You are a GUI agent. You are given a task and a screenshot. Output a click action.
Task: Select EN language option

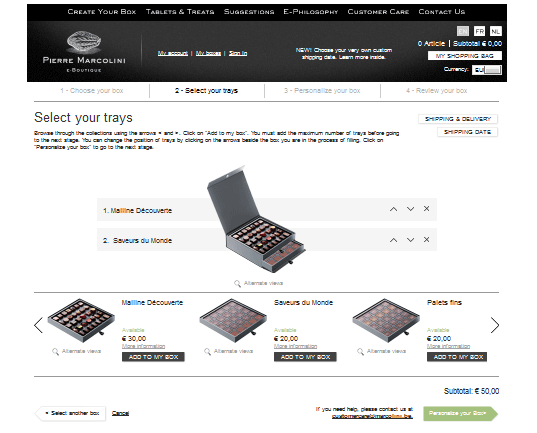[463, 32]
